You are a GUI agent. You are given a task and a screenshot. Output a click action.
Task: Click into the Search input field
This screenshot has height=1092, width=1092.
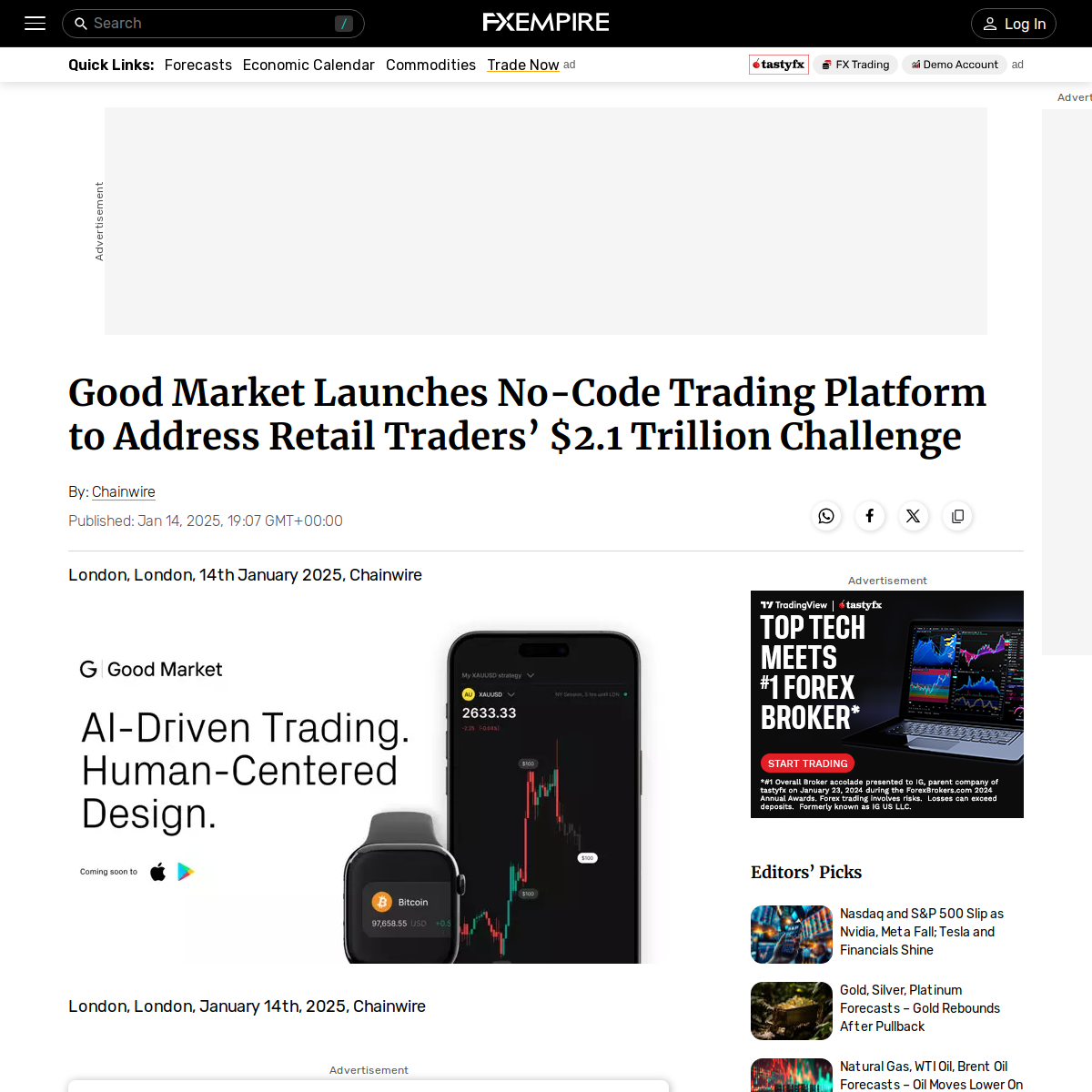(213, 24)
